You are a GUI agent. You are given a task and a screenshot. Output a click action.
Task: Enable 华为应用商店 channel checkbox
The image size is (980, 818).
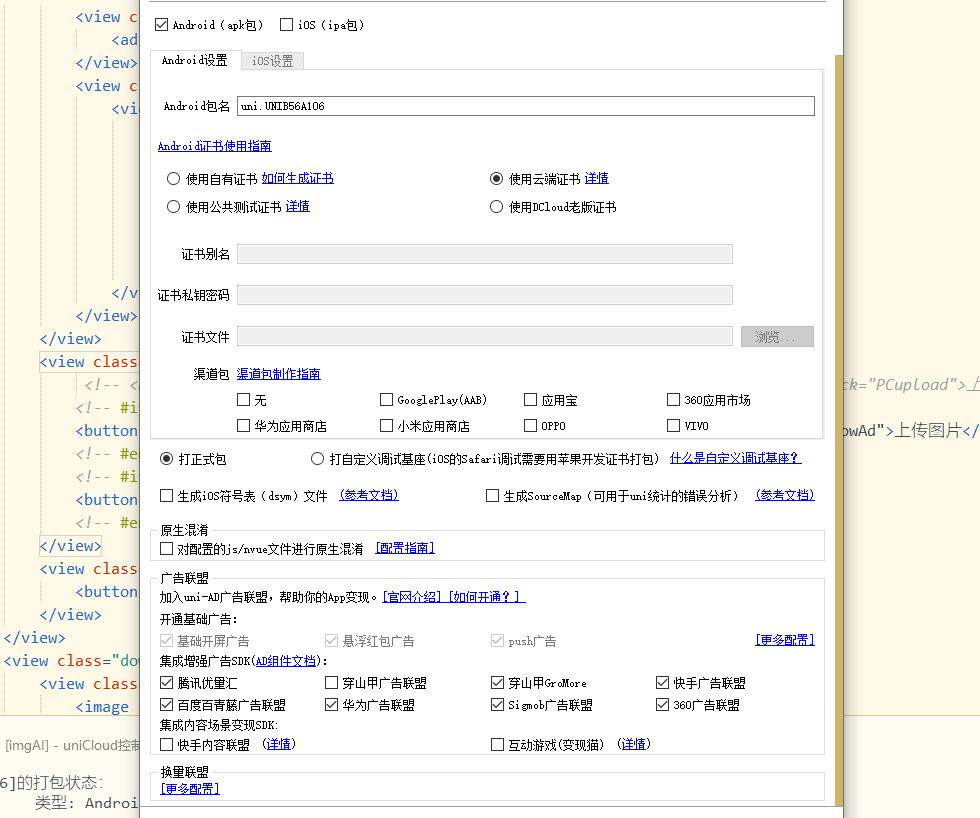pos(243,426)
